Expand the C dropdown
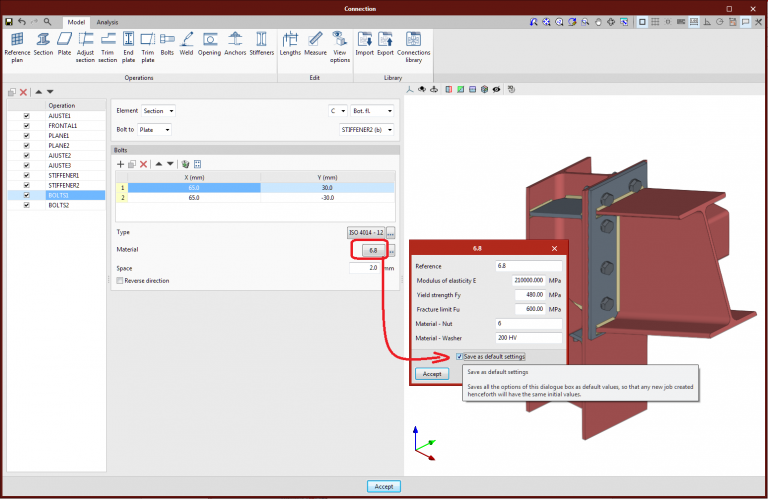 [x=337, y=111]
